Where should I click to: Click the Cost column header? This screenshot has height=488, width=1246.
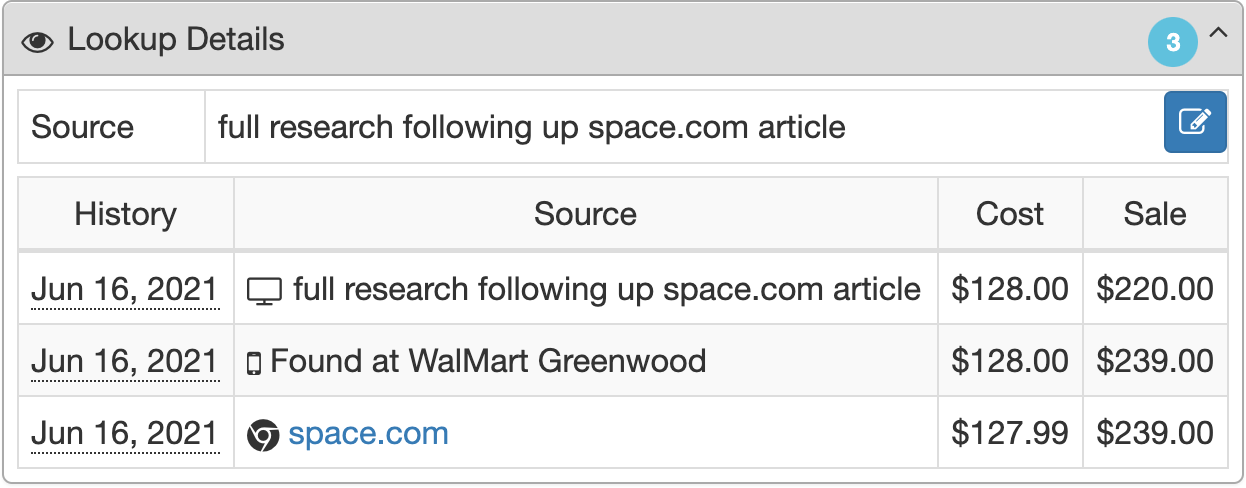click(1010, 214)
